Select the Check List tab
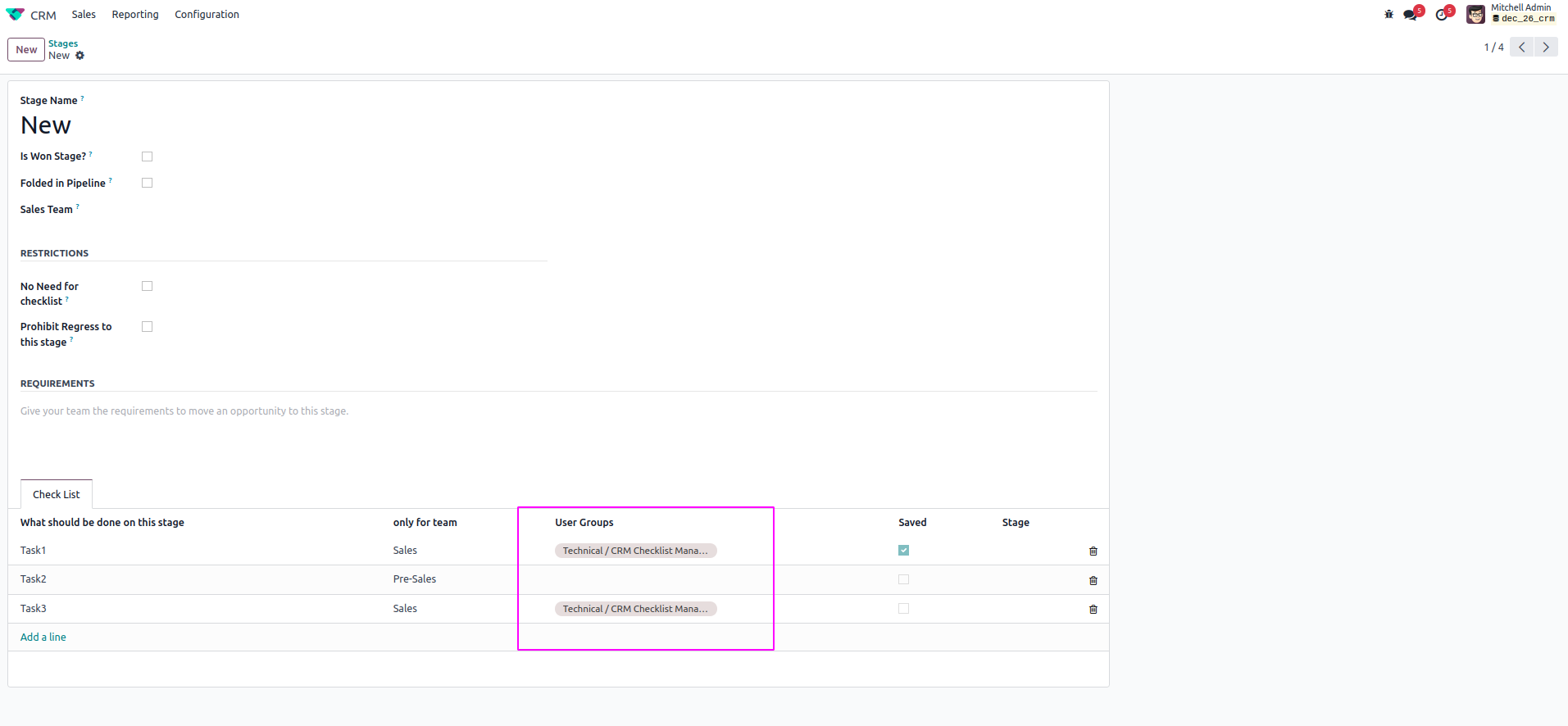The width and height of the screenshot is (1568, 726). tap(57, 494)
